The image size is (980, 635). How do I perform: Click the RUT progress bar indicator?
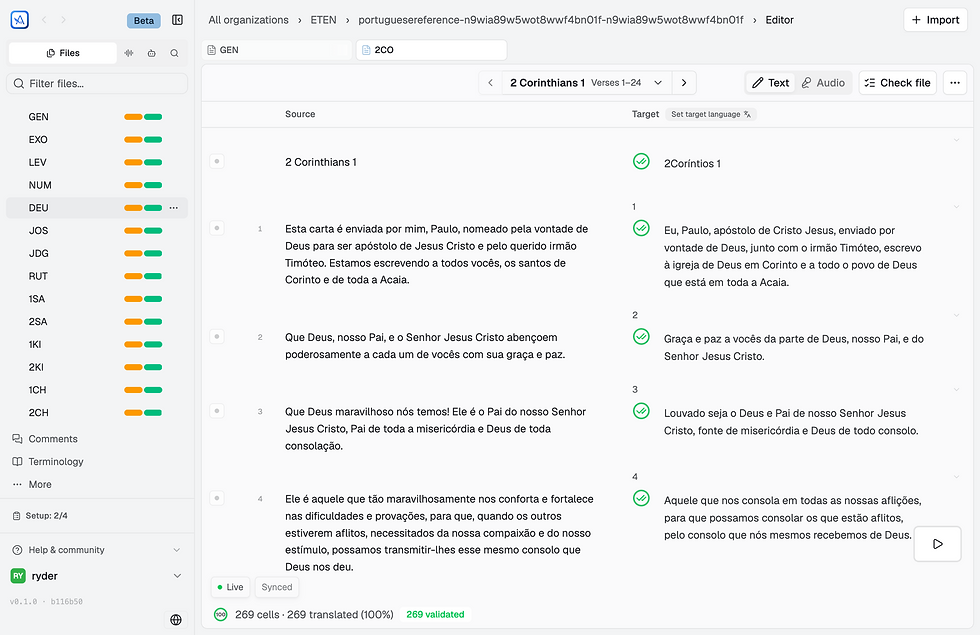click(143, 276)
